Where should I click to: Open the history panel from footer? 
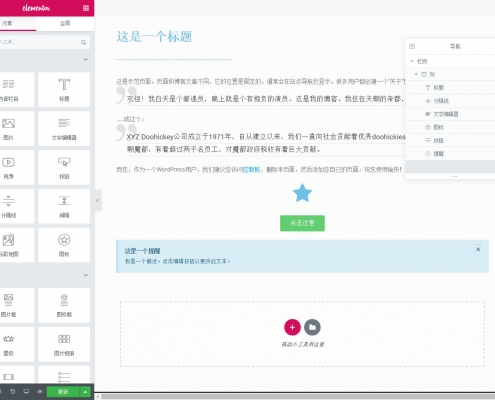click(12, 392)
